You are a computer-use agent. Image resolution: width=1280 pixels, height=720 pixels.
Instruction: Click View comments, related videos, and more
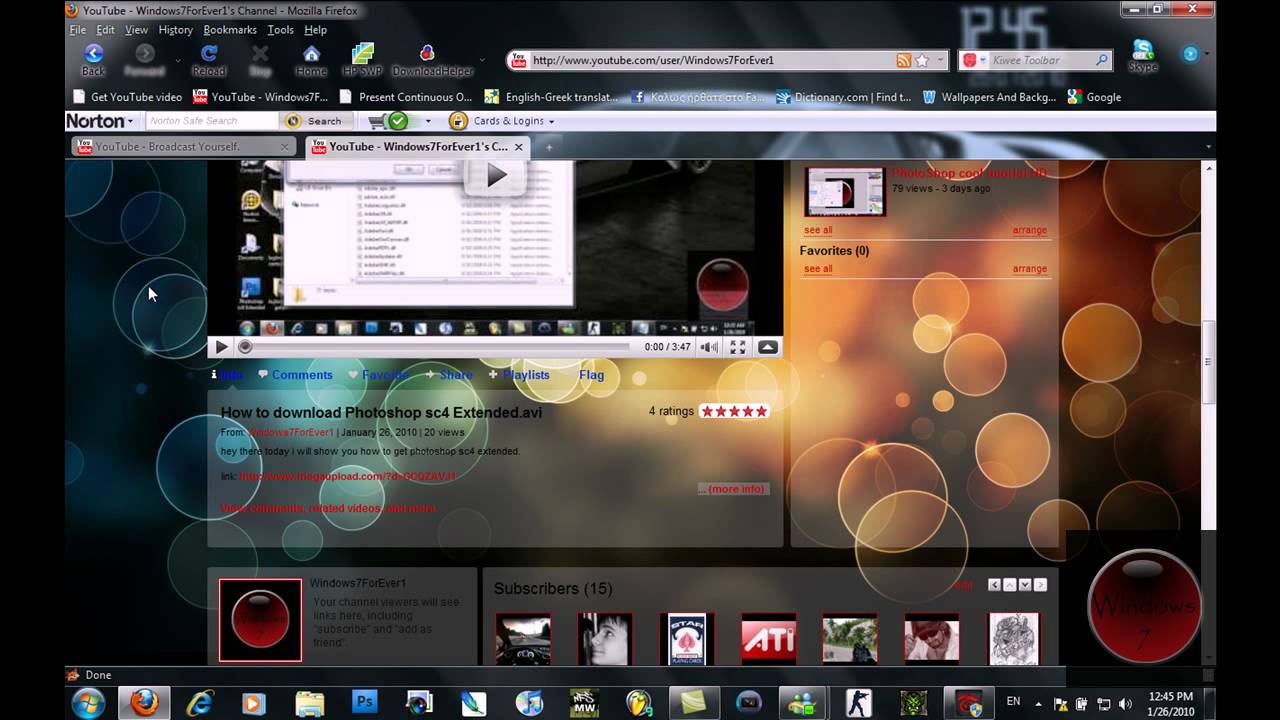coord(328,508)
